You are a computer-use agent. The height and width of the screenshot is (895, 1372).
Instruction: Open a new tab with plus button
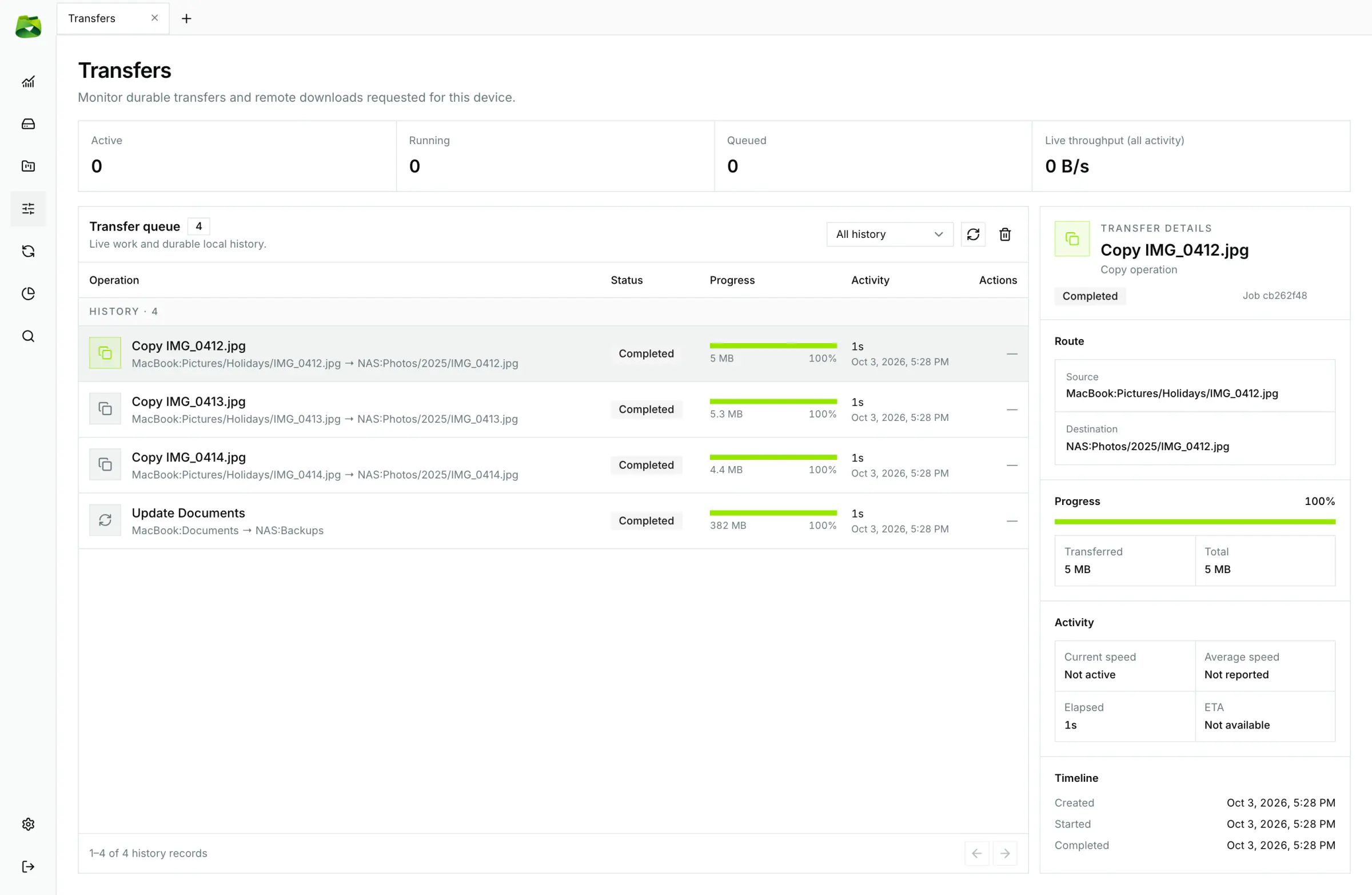186,18
